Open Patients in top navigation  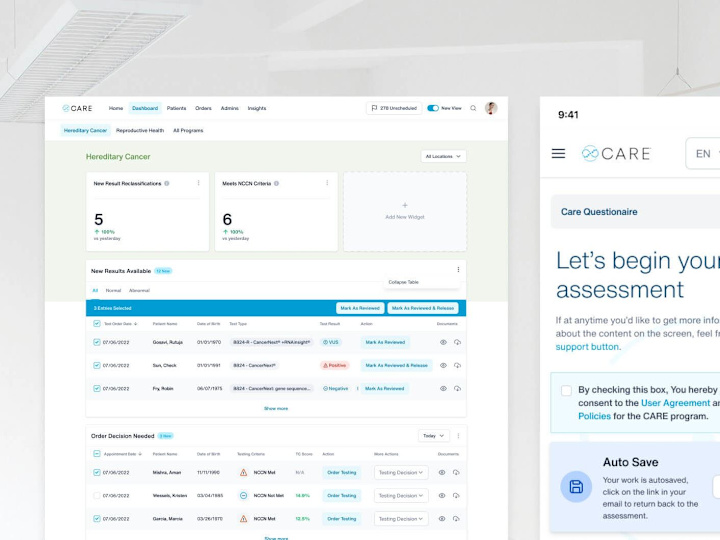pos(176,108)
